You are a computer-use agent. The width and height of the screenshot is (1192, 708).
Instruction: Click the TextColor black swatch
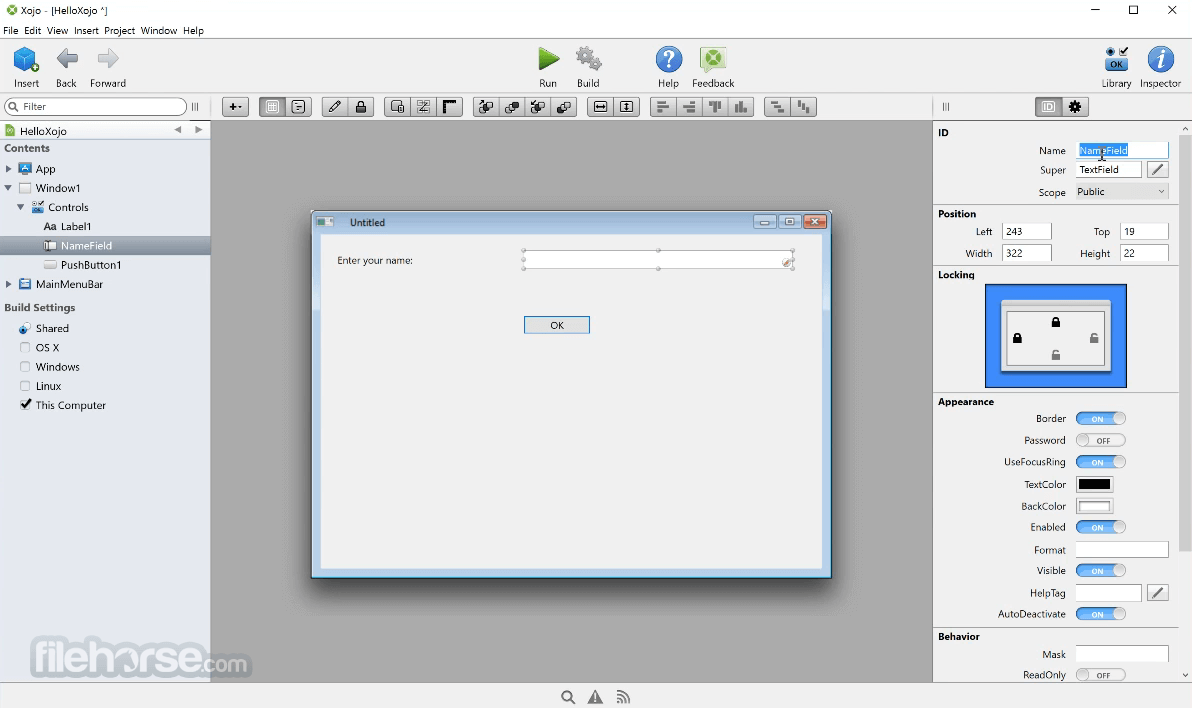(x=1095, y=484)
